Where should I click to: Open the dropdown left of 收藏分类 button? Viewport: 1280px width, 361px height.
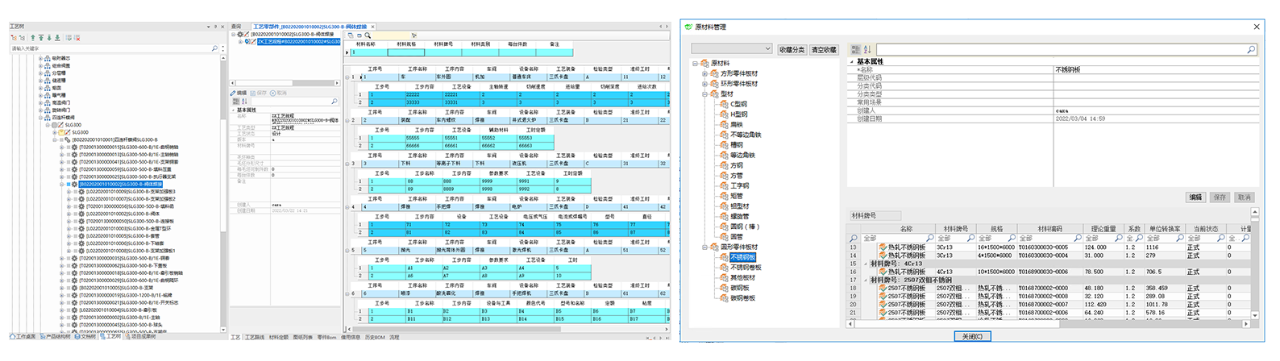click(x=767, y=49)
